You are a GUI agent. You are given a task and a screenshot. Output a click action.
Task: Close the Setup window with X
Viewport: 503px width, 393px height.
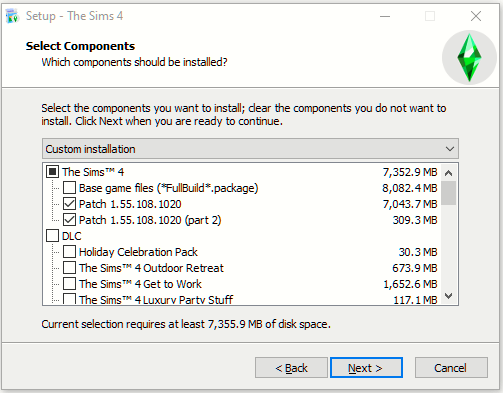[x=476, y=16]
